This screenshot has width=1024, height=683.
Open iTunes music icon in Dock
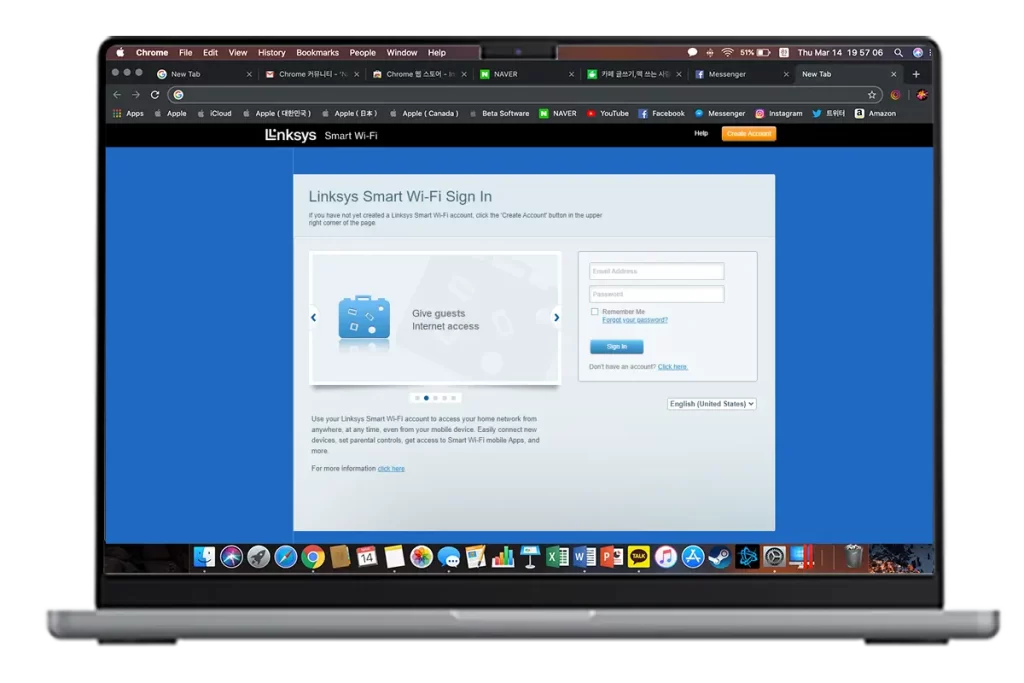[665, 557]
